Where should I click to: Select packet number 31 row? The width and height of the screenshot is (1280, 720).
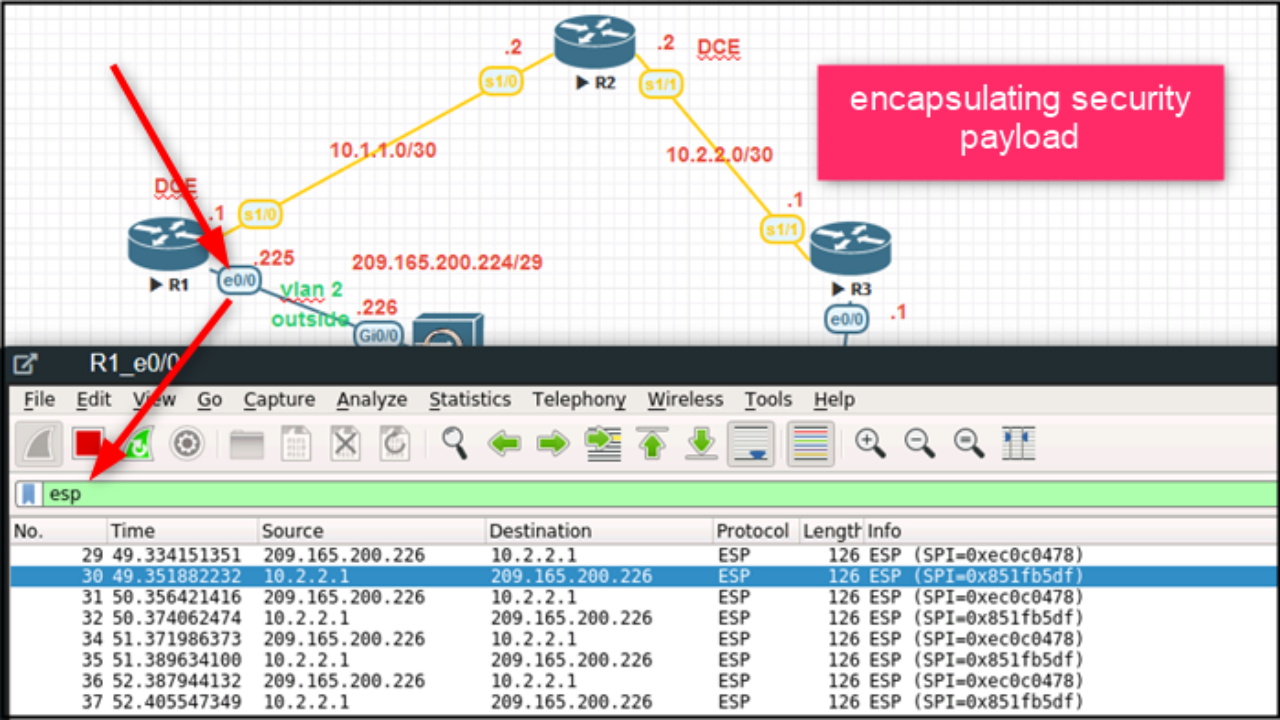click(x=643, y=597)
